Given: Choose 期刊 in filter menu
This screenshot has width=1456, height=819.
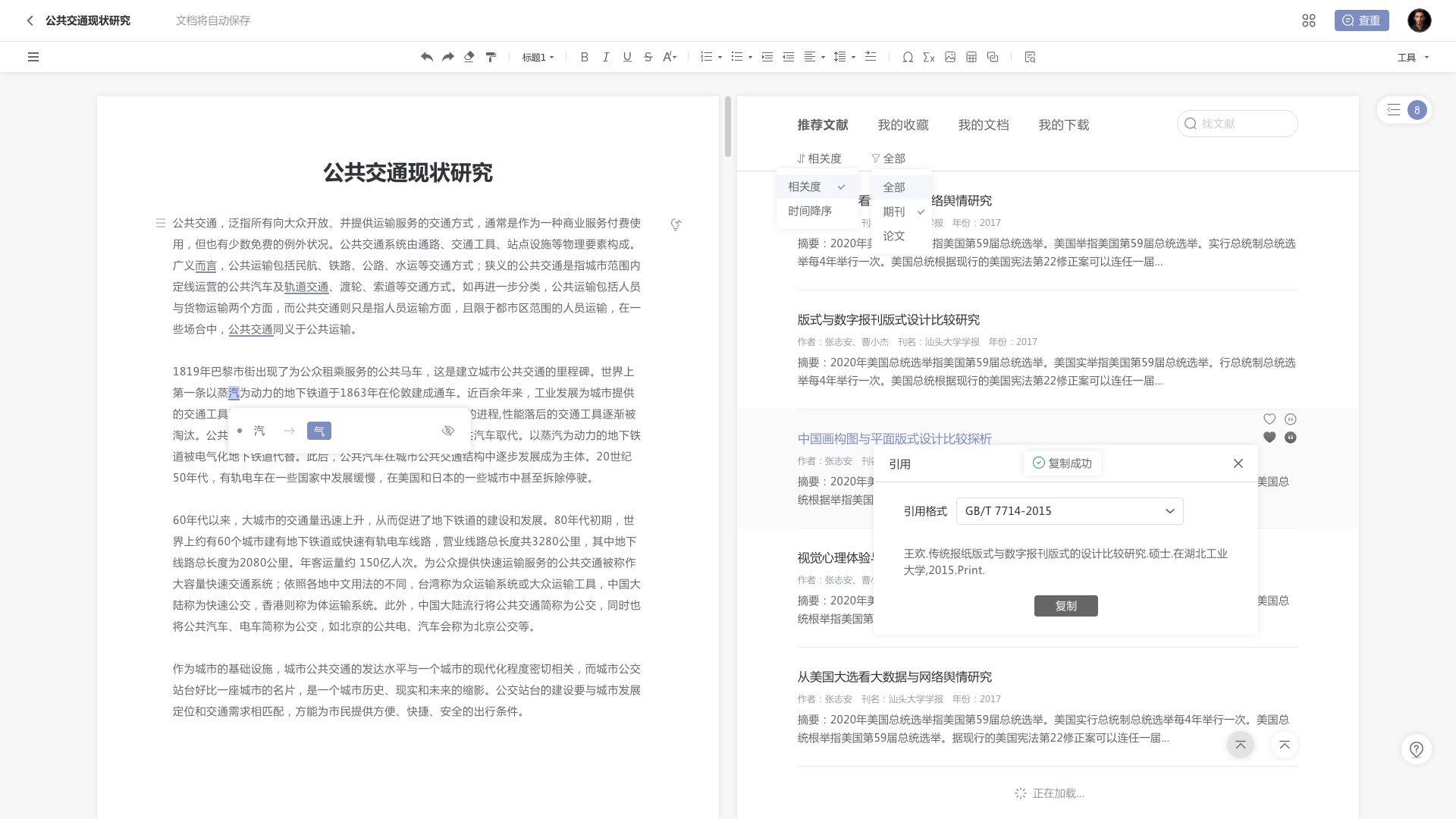Looking at the screenshot, I should (901, 212).
